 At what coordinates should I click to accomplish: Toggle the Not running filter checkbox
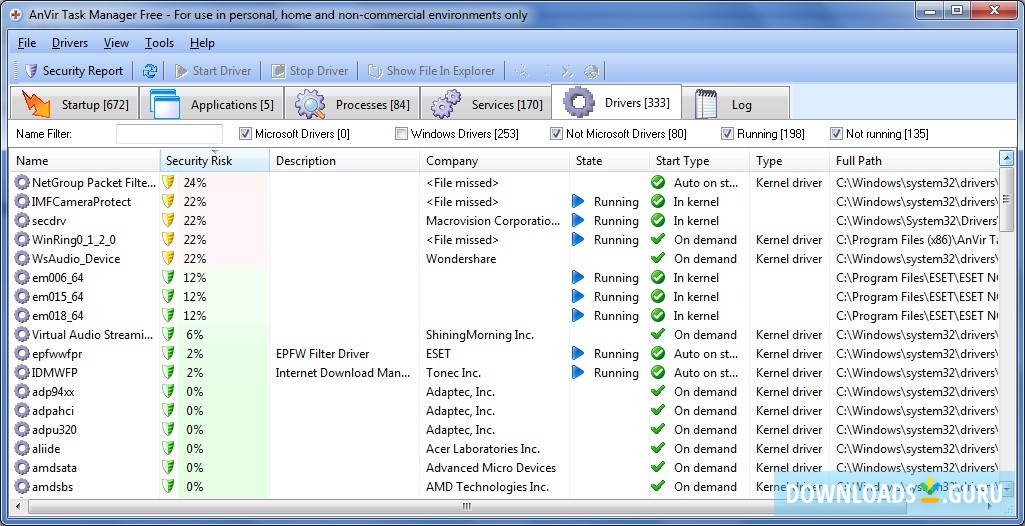(x=836, y=134)
